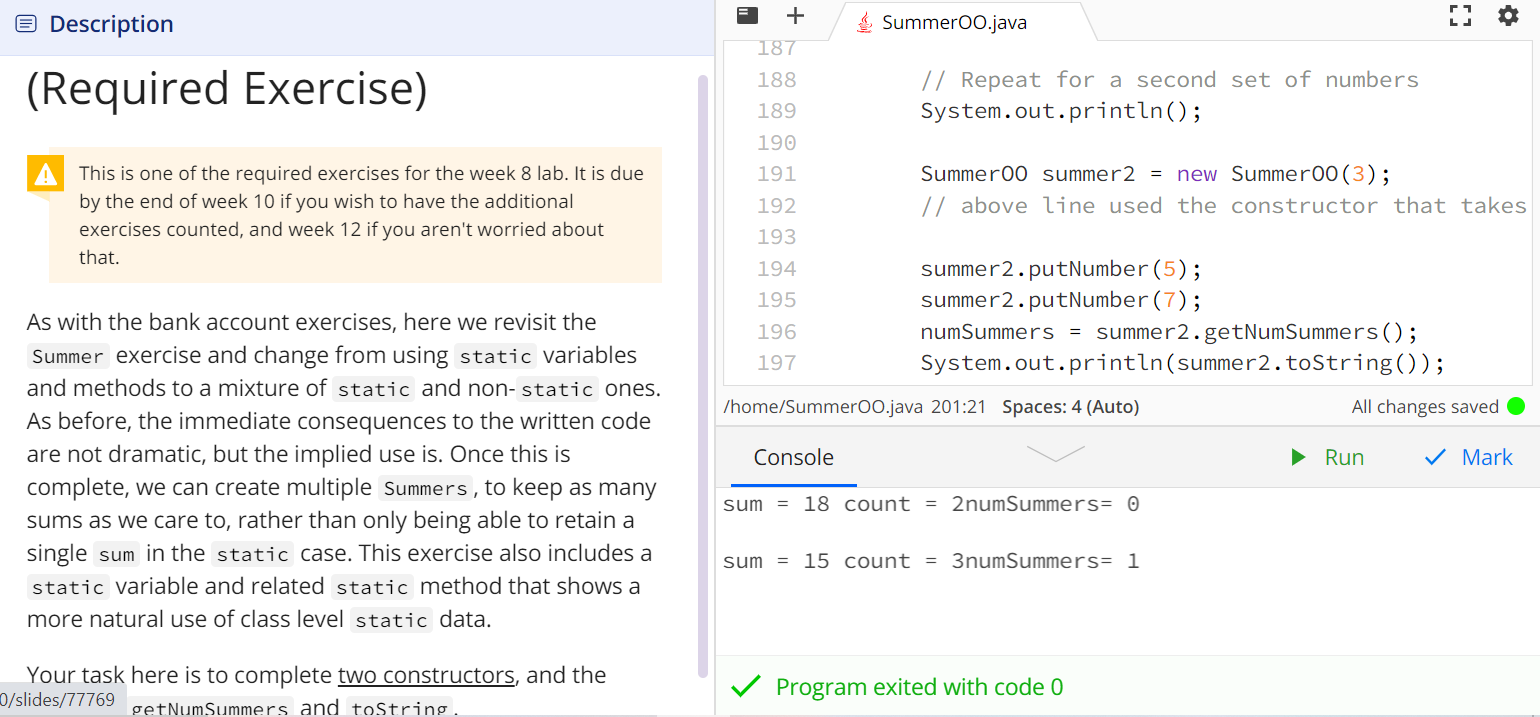Viewport: 1540px width, 717px height.
Task: Click the green saved status dot
Action: pos(1516,406)
